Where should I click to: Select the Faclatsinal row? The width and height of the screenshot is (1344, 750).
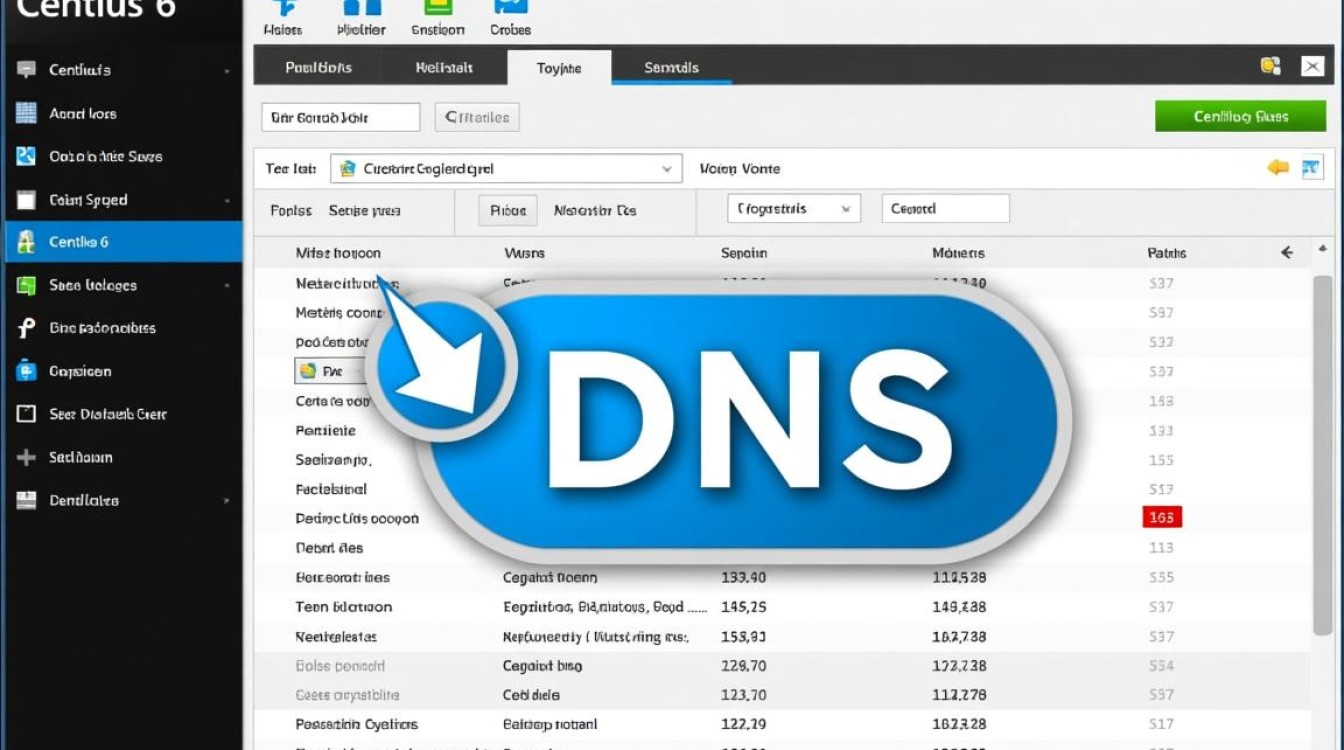[x=784, y=489]
